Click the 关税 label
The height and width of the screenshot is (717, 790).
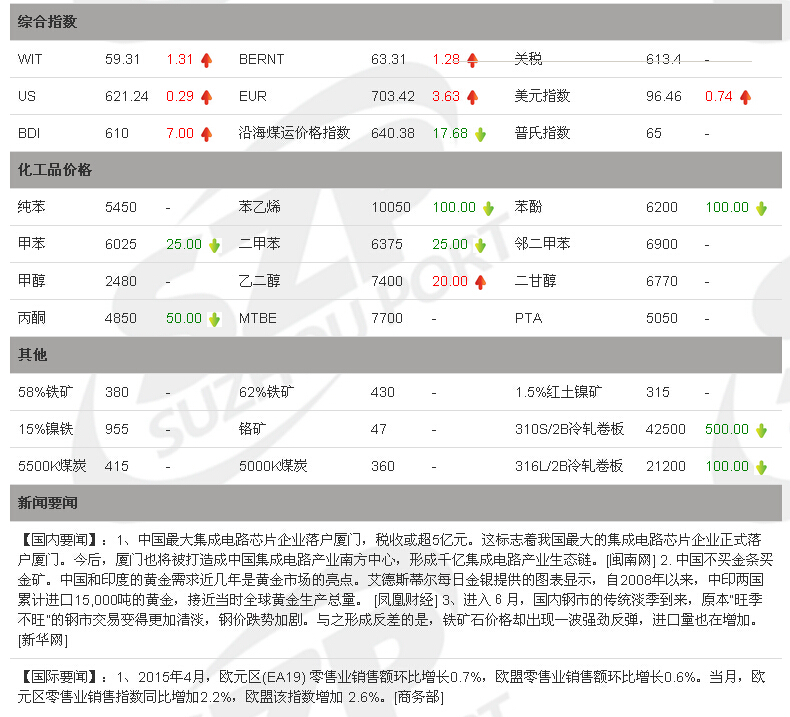[528, 59]
